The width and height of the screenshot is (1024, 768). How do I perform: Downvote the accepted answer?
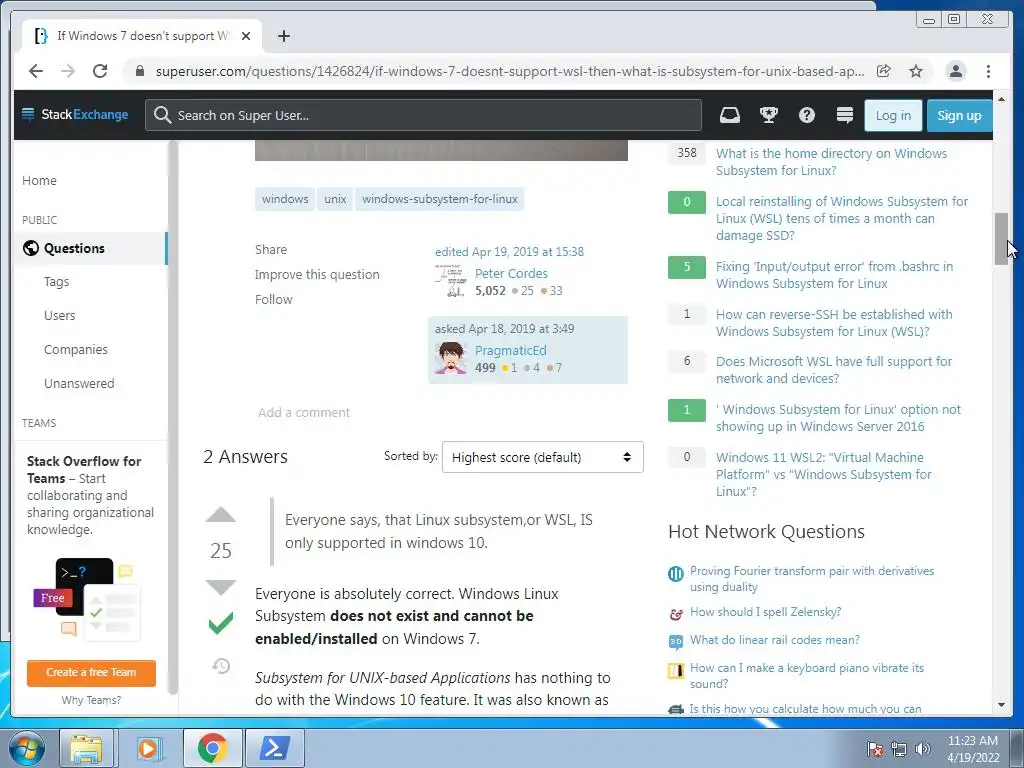point(221,587)
